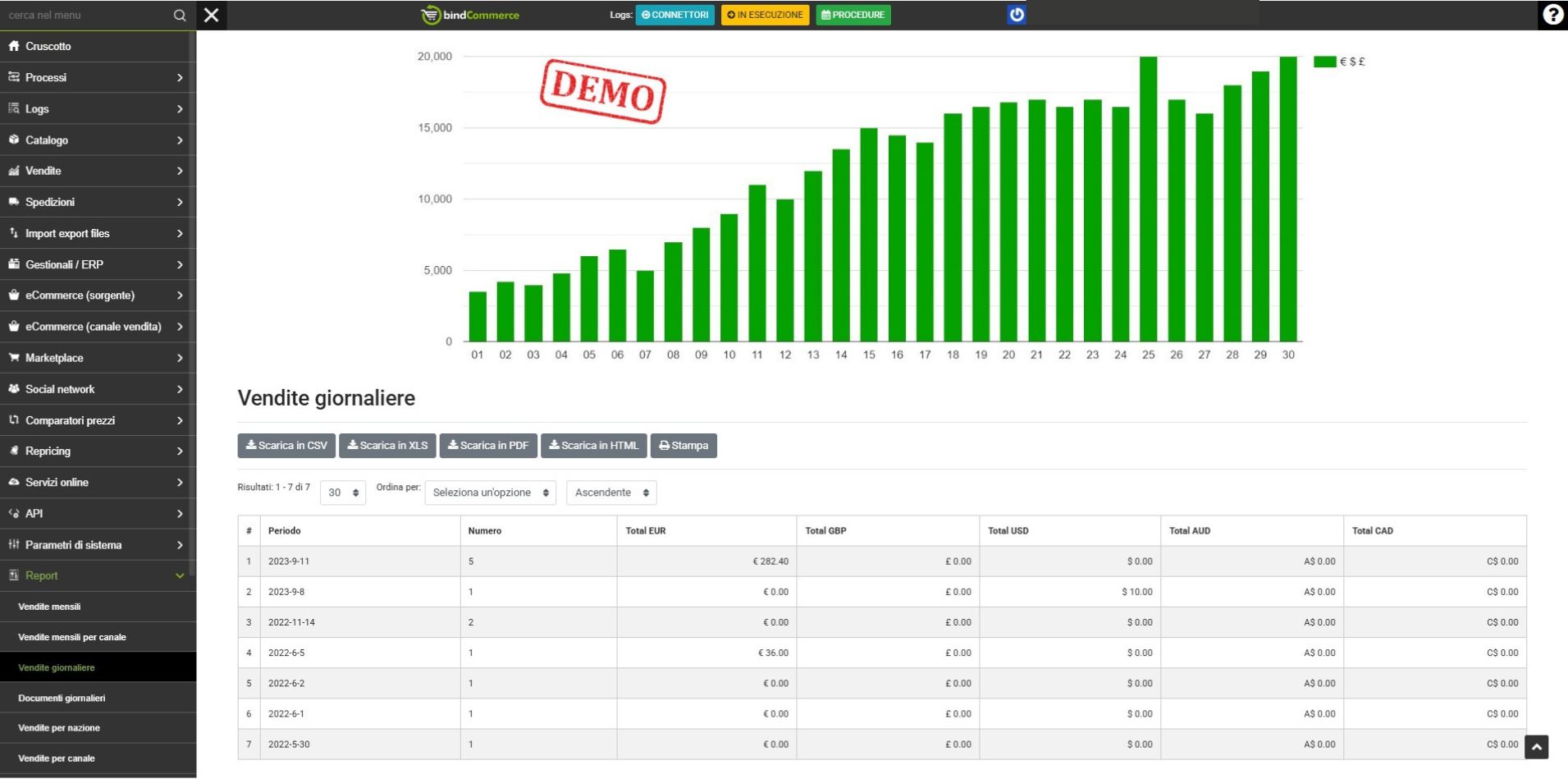Click the search magnifier icon in menu
Image resolution: width=1568 pixels, height=779 pixels.
(x=180, y=16)
